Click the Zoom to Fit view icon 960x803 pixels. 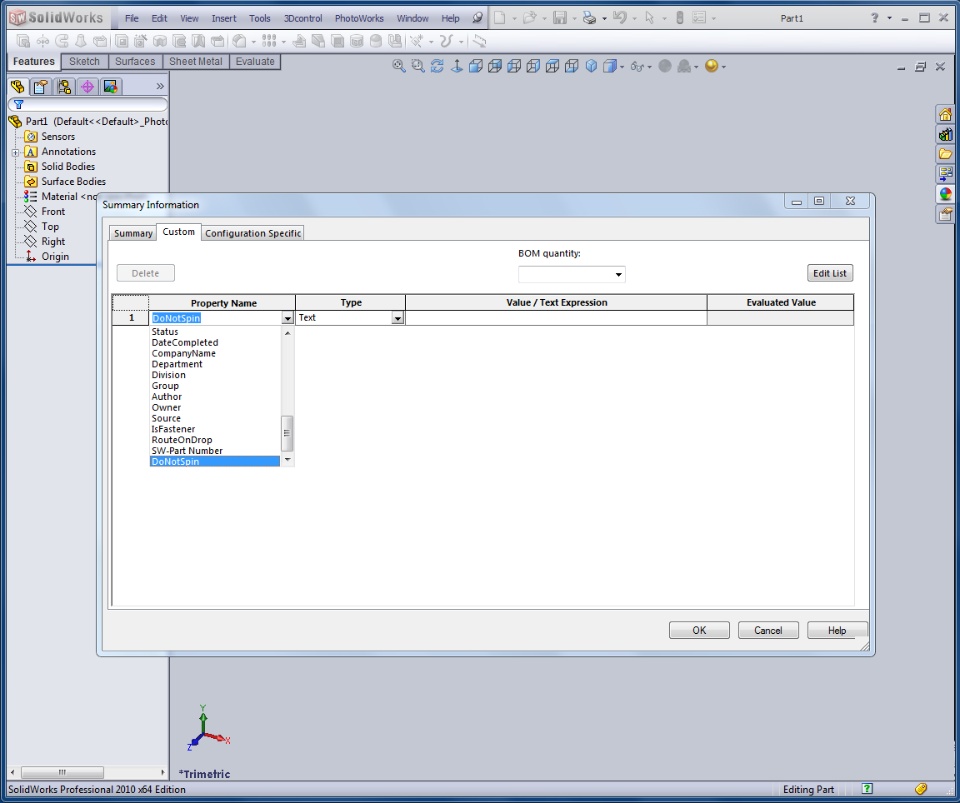click(399, 66)
